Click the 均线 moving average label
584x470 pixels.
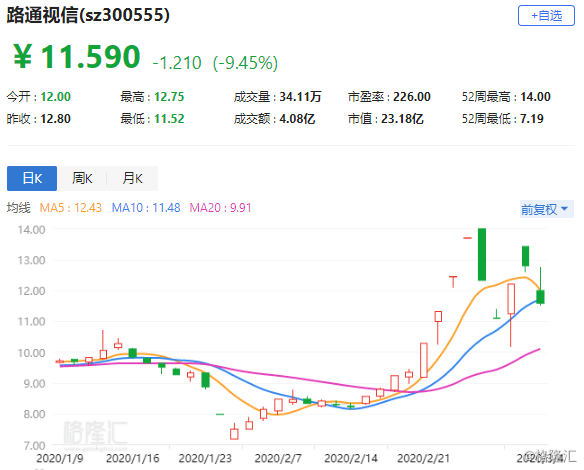[x=18, y=207]
